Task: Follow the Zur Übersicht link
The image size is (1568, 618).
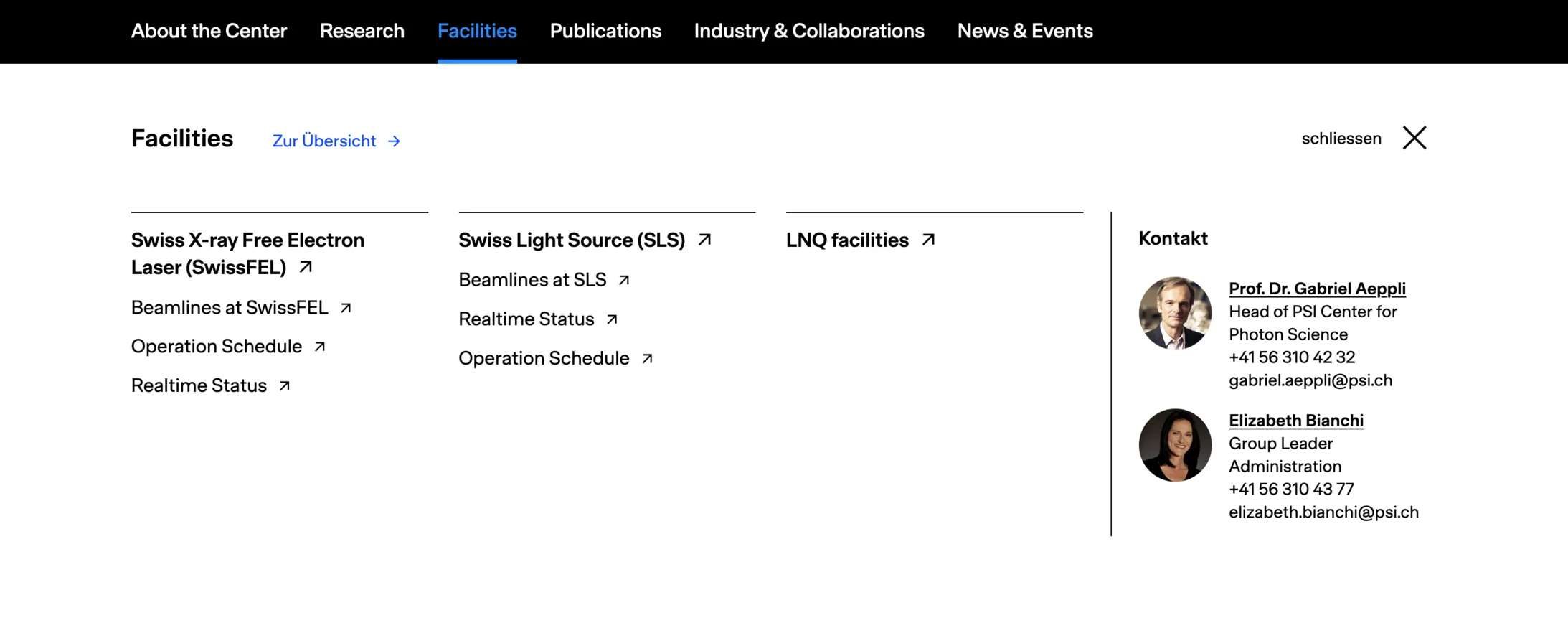Action: pyautogui.click(x=324, y=141)
